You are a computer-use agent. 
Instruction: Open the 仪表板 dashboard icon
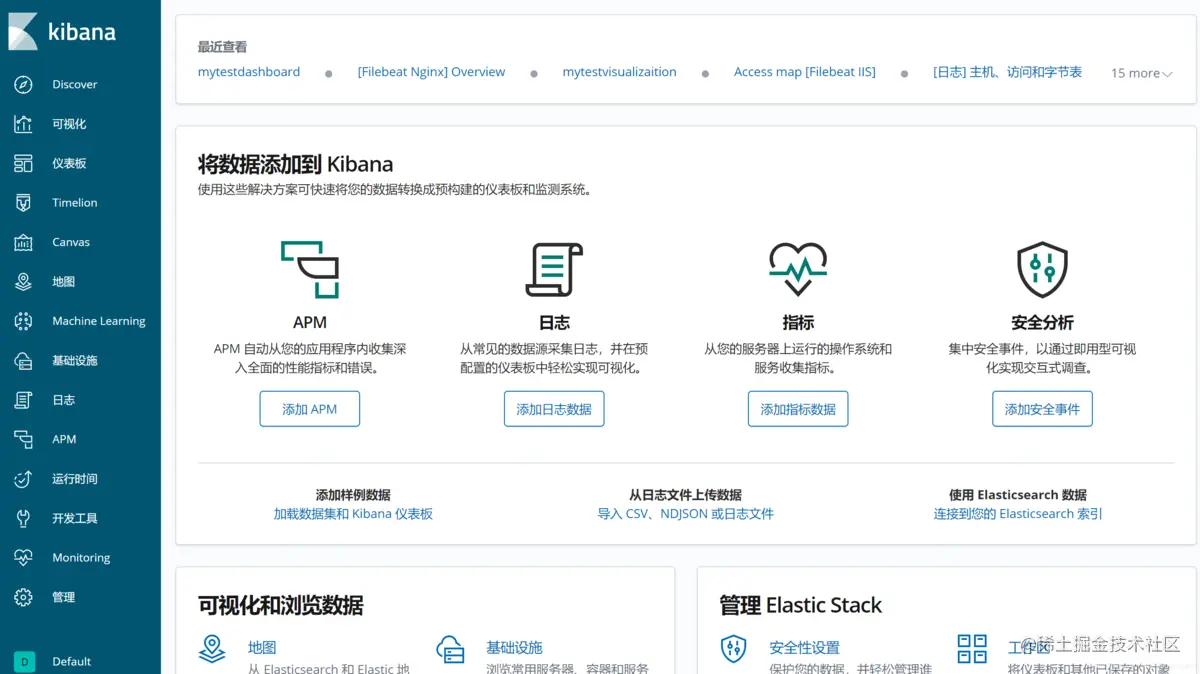tap(23, 163)
